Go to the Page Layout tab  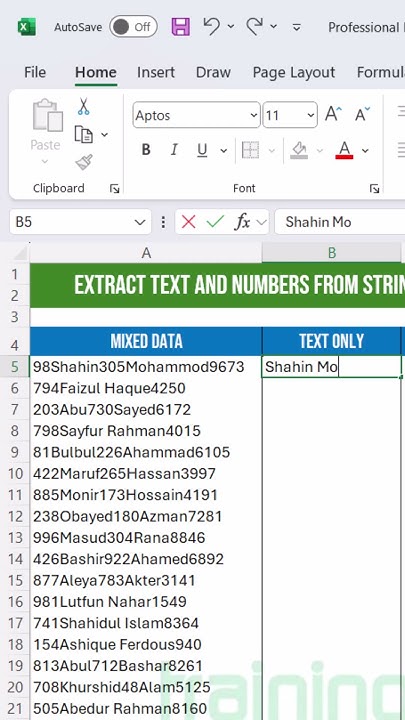[x=294, y=73]
